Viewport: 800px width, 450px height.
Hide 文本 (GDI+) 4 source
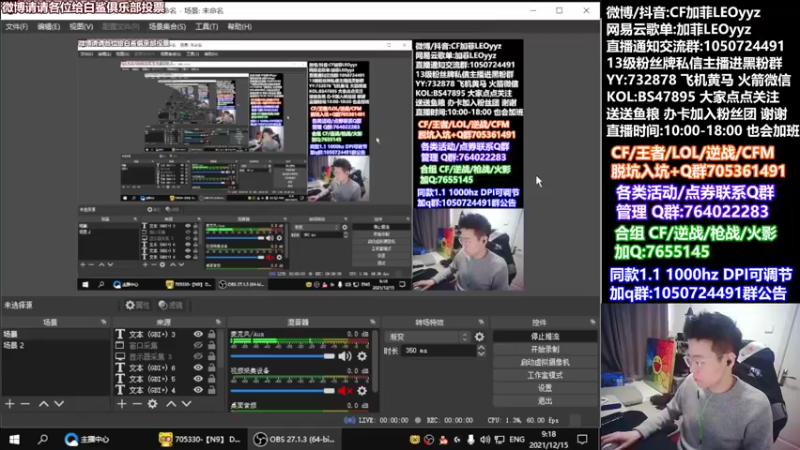[x=198, y=390]
